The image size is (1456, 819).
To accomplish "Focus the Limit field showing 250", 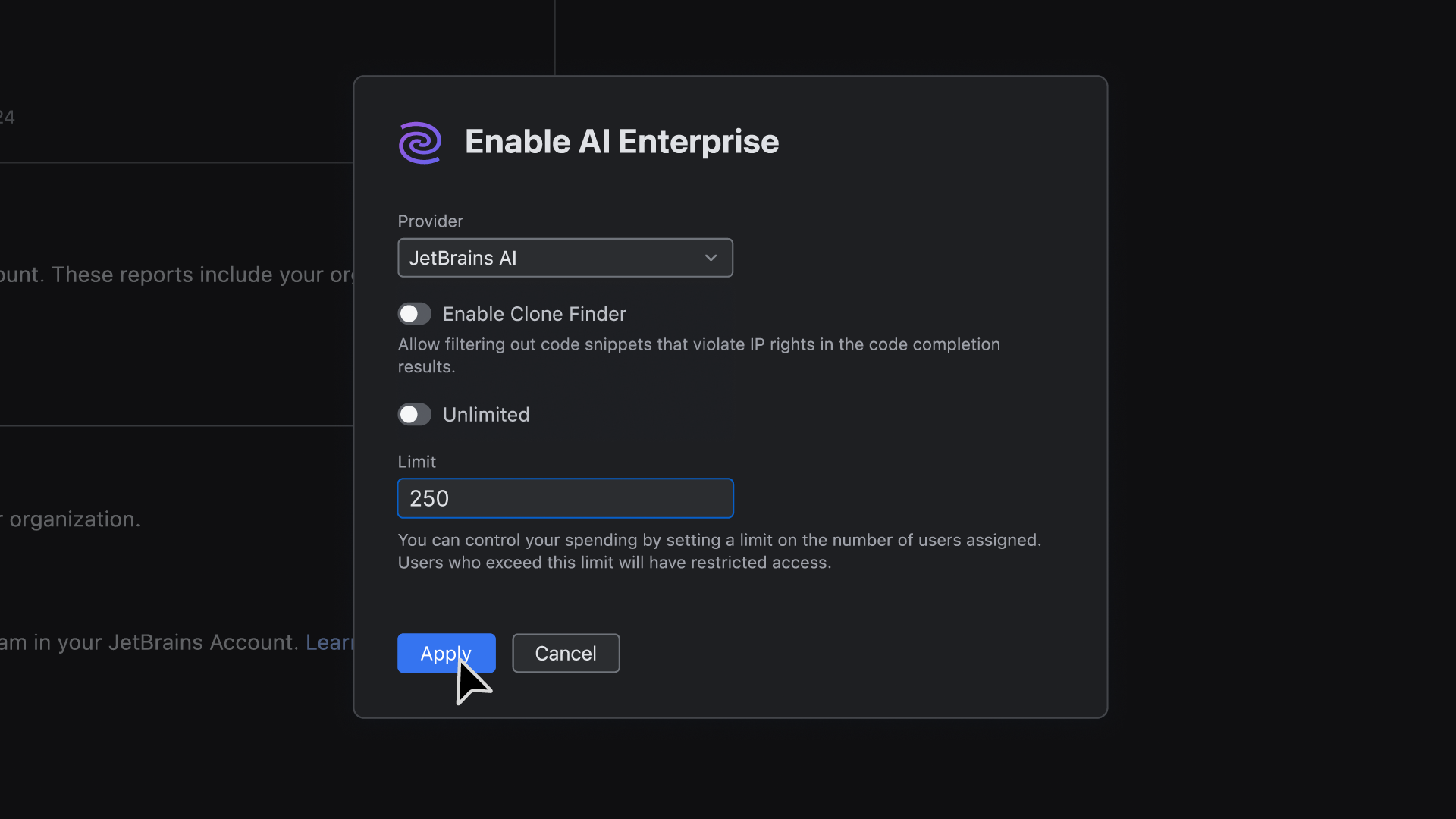I will [x=565, y=498].
